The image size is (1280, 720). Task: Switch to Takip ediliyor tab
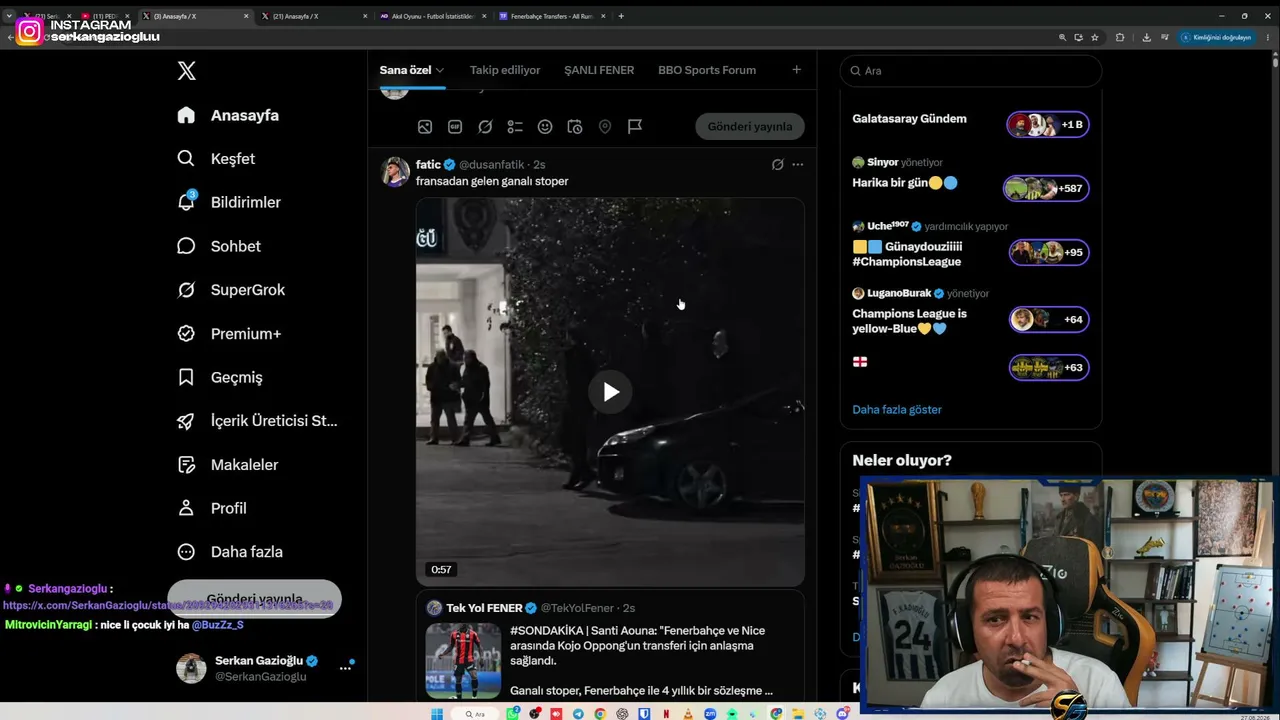tap(505, 70)
